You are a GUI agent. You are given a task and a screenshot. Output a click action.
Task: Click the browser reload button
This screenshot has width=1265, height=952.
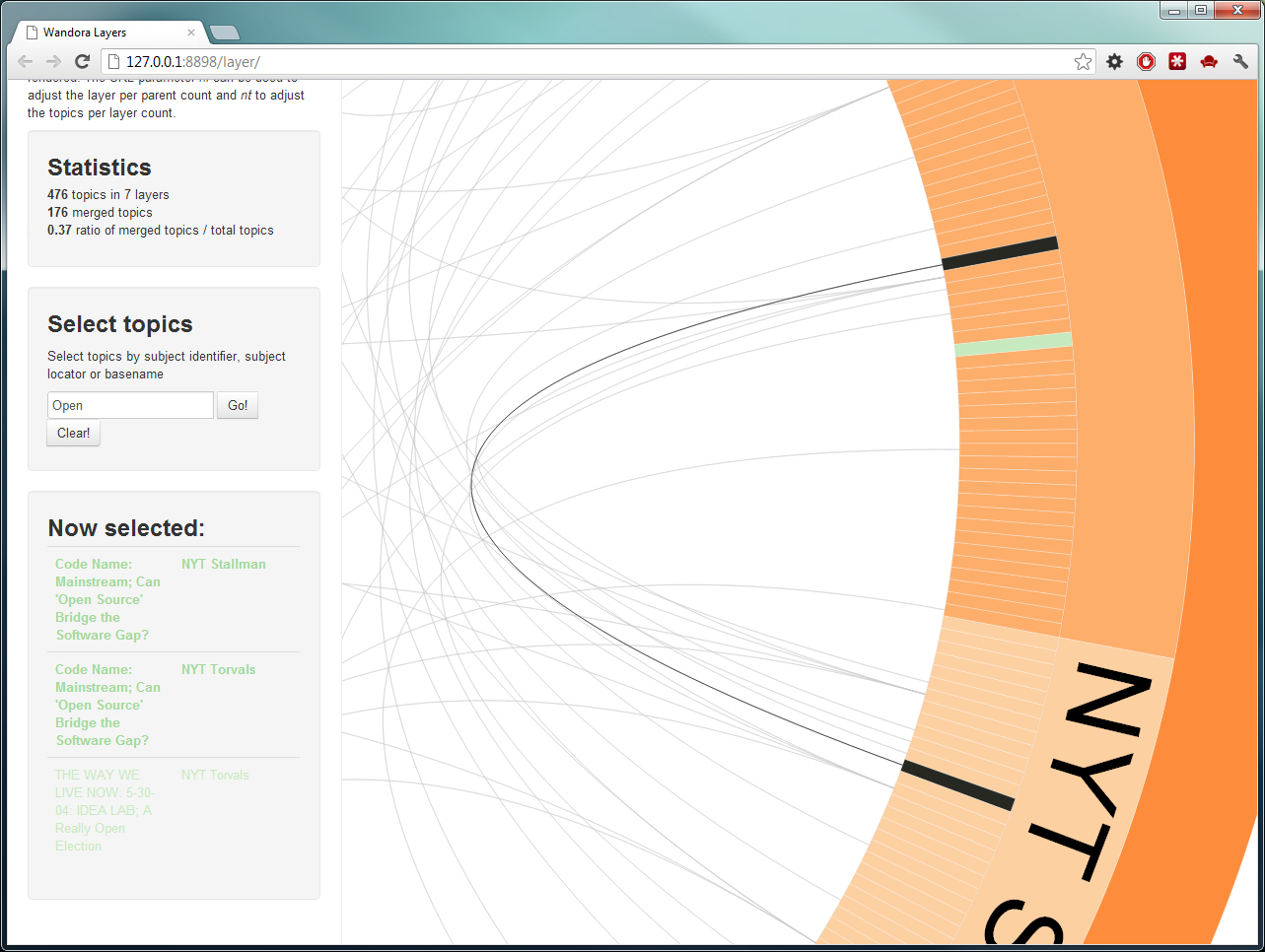tap(83, 62)
